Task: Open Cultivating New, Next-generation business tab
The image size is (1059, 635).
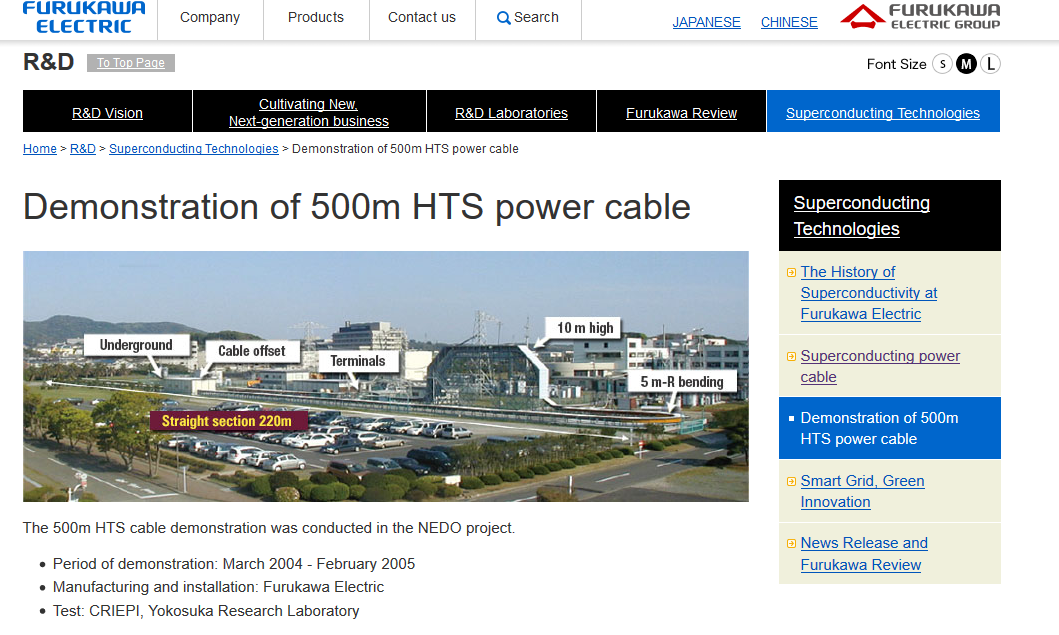Action: [x=309, y=111]
